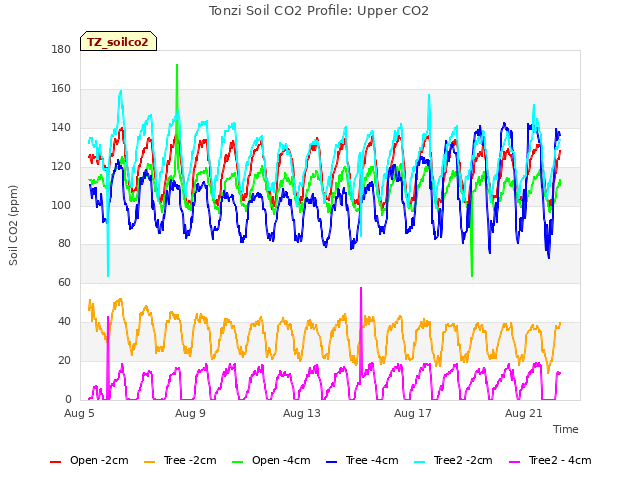Click the green spike peak near Aug 8
This screenshot has width=640, height=480.
pyautogui.click(x=177, y=65)
